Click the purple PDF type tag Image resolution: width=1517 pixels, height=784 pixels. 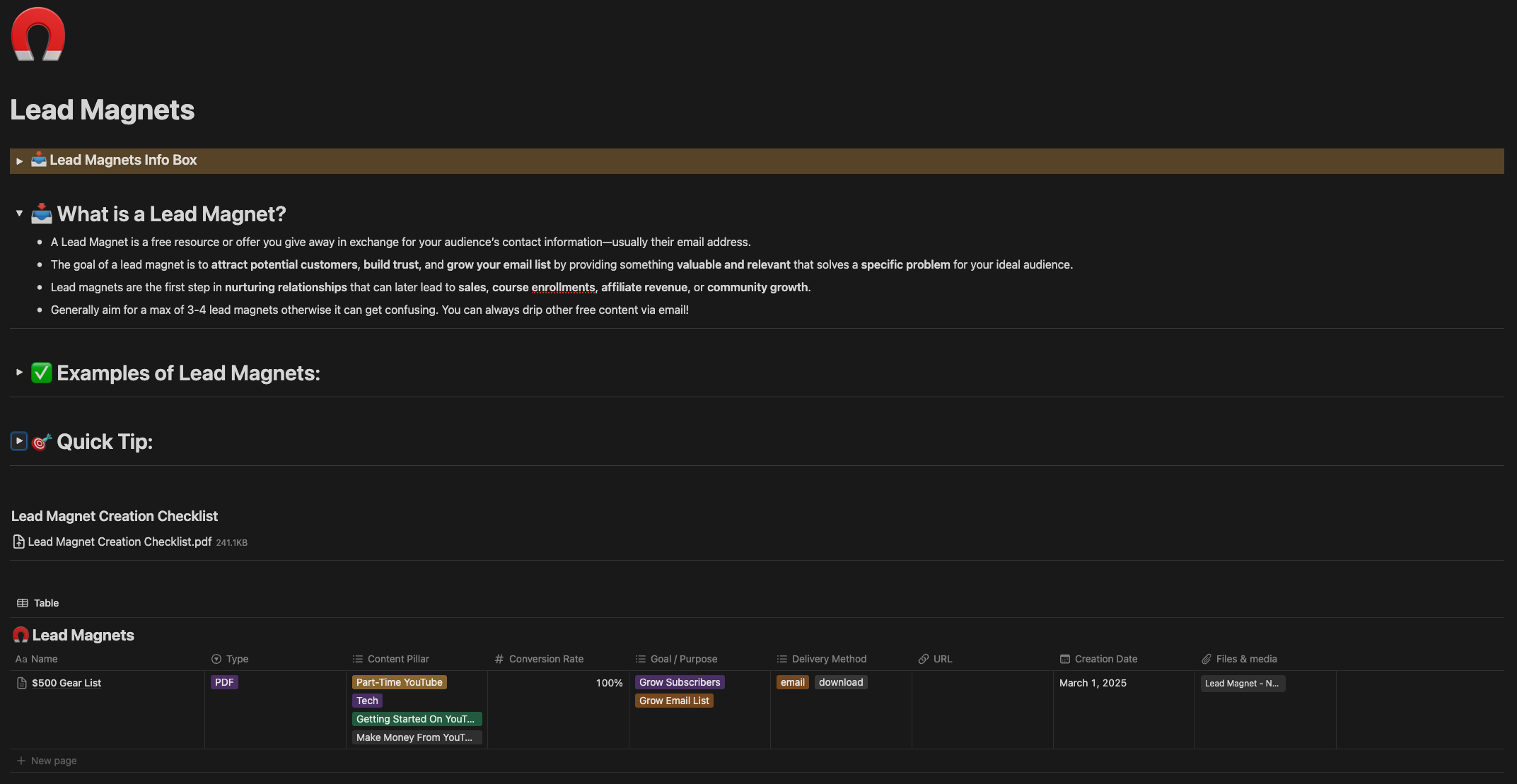(x=224, y=682)
